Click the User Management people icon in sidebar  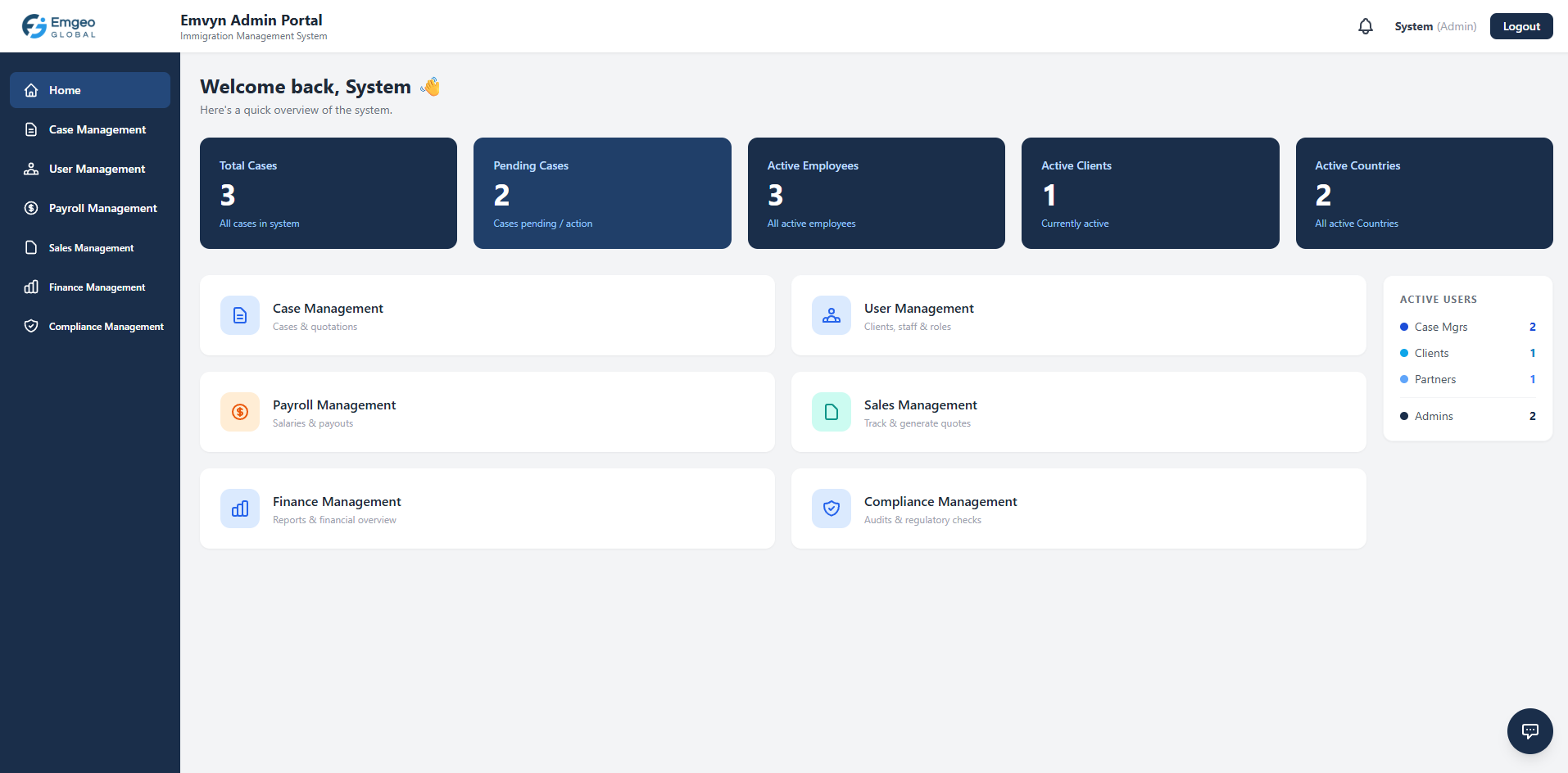[31, 169]
